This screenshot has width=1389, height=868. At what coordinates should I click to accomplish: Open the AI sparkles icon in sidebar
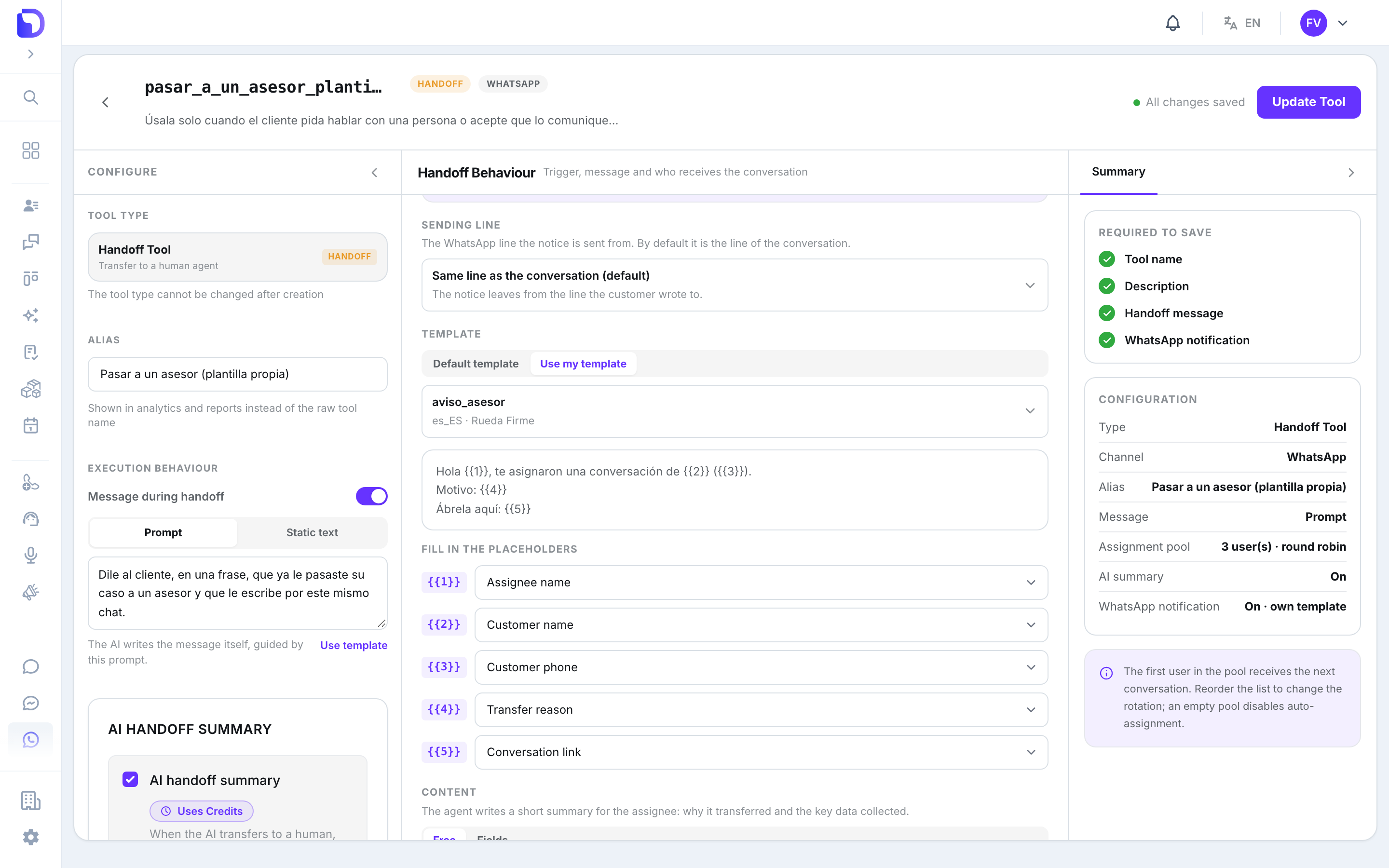point(30,315)
